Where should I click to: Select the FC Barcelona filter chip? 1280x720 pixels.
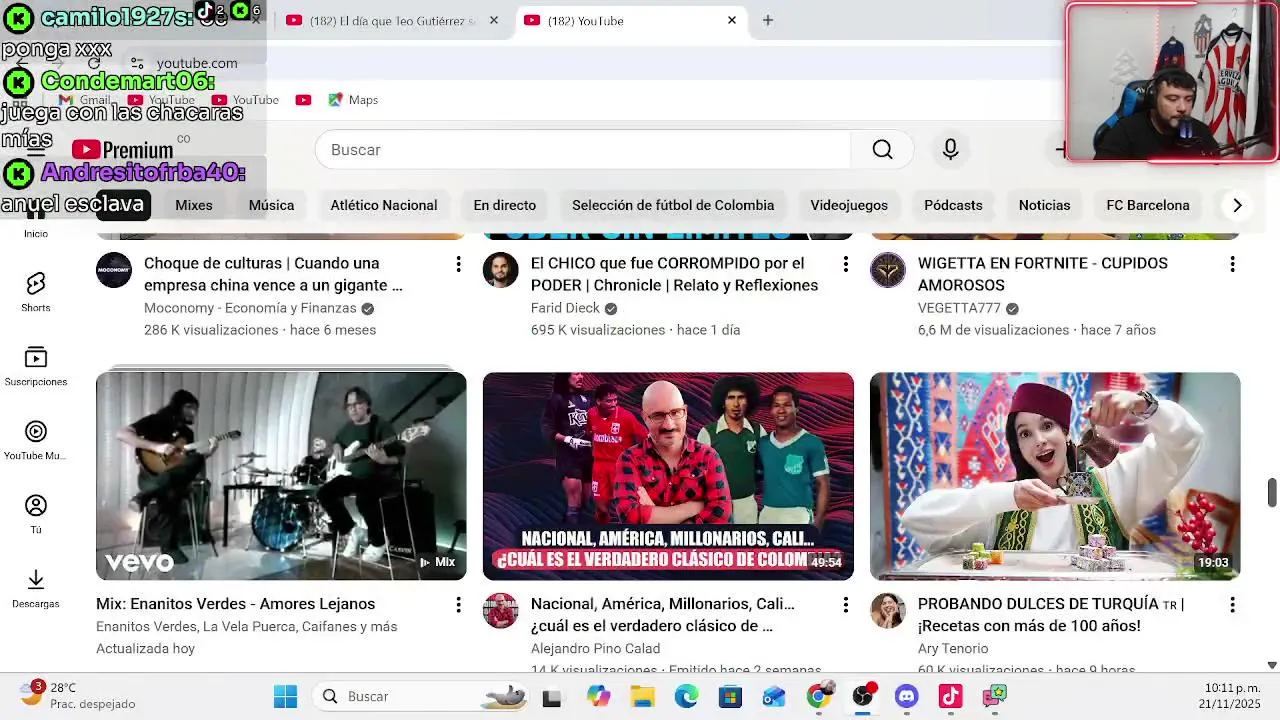tap(1148, 205)
